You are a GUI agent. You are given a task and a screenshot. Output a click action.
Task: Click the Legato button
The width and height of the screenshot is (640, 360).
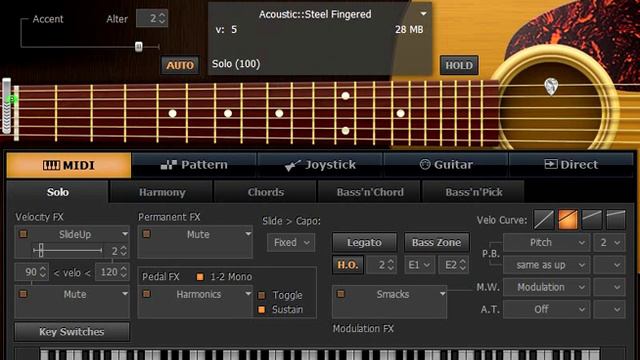(x=364, y=242)
